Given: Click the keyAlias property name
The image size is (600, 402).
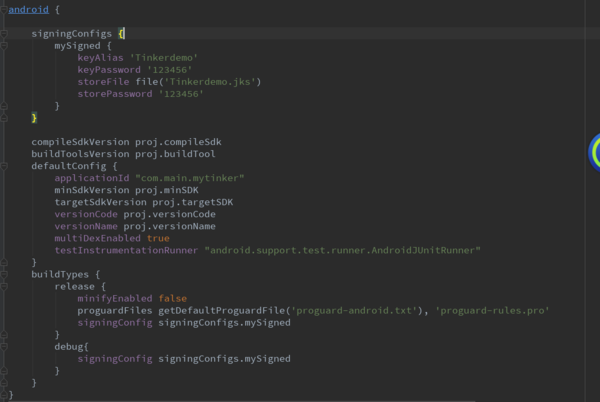Looking at the screenshot, I should pos(100,58).
